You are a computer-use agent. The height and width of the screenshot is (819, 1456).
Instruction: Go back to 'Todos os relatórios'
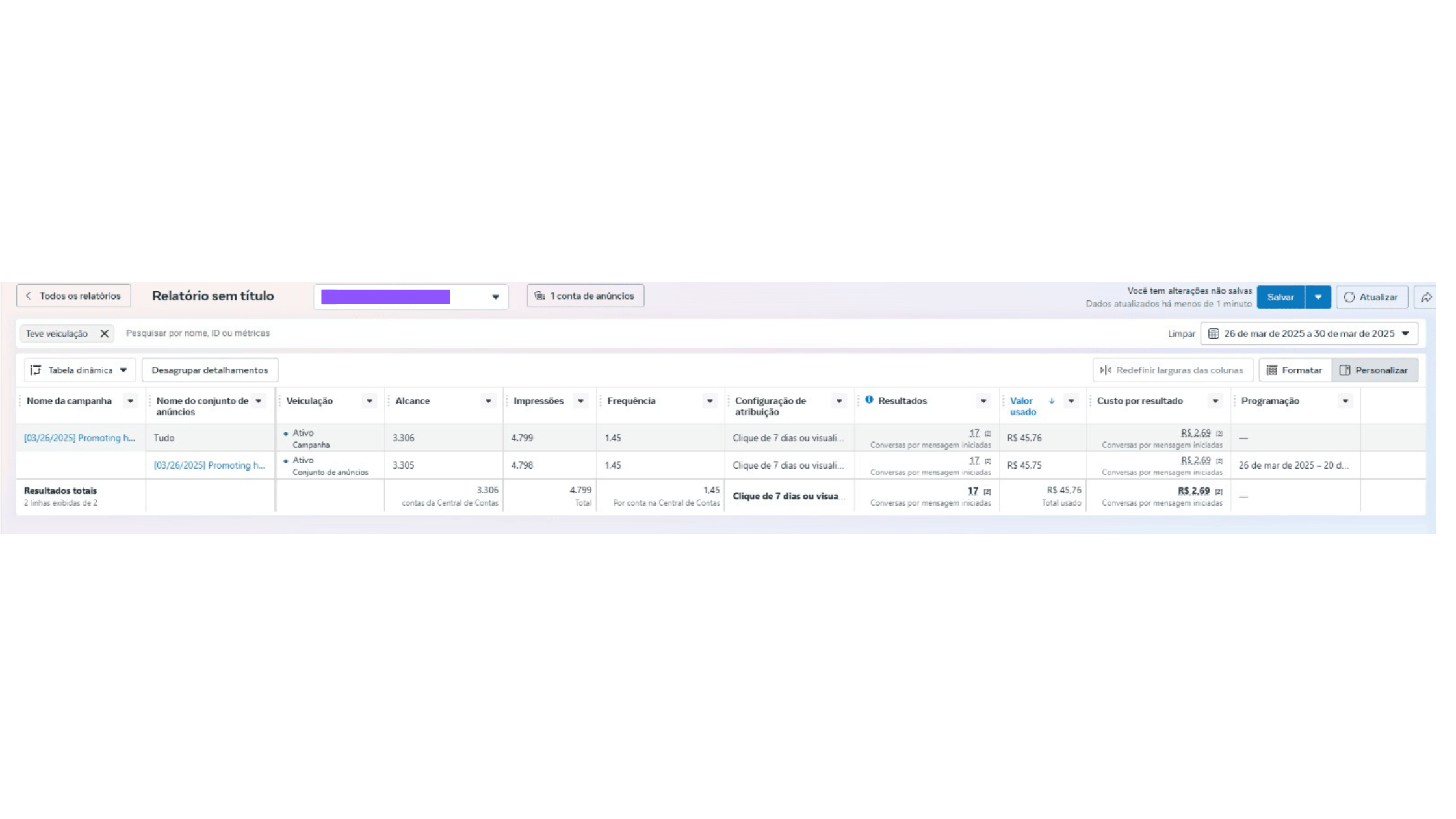coord(73,296)
